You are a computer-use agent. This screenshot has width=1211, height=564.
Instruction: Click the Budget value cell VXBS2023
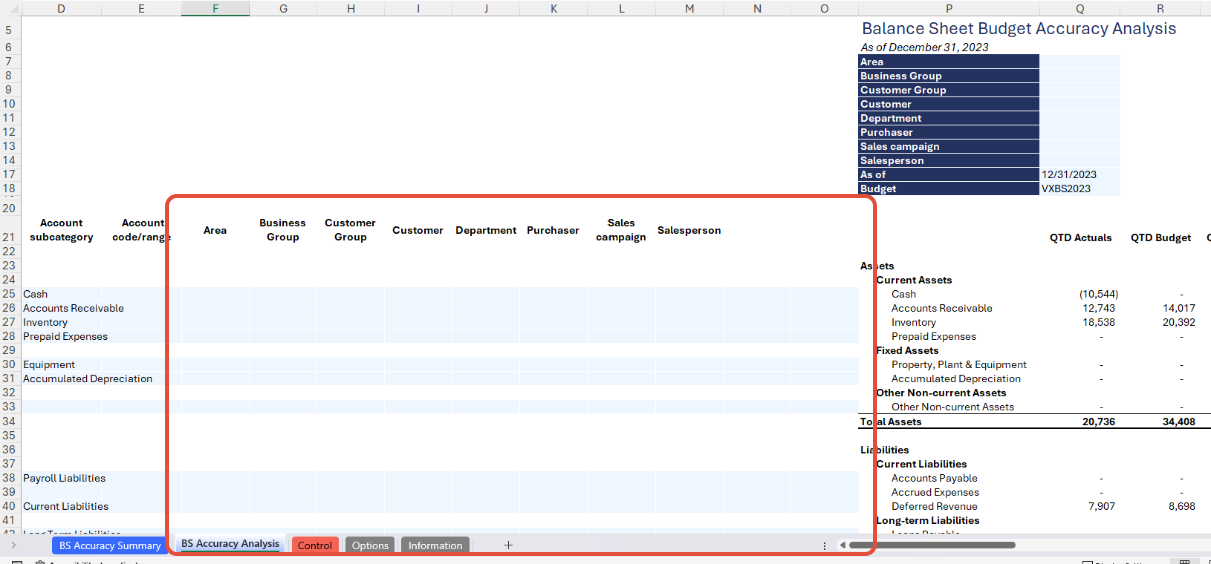click(1079, 188)
